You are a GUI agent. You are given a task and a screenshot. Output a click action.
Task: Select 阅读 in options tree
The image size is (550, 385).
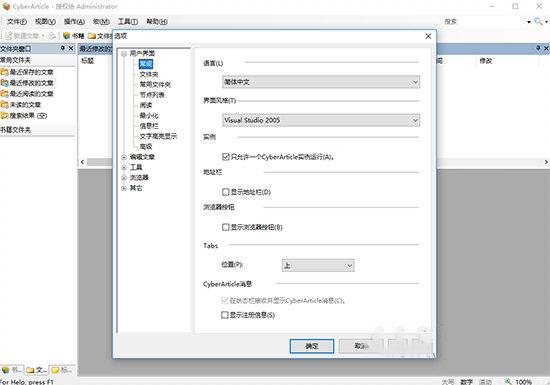[x=146, y=105]
